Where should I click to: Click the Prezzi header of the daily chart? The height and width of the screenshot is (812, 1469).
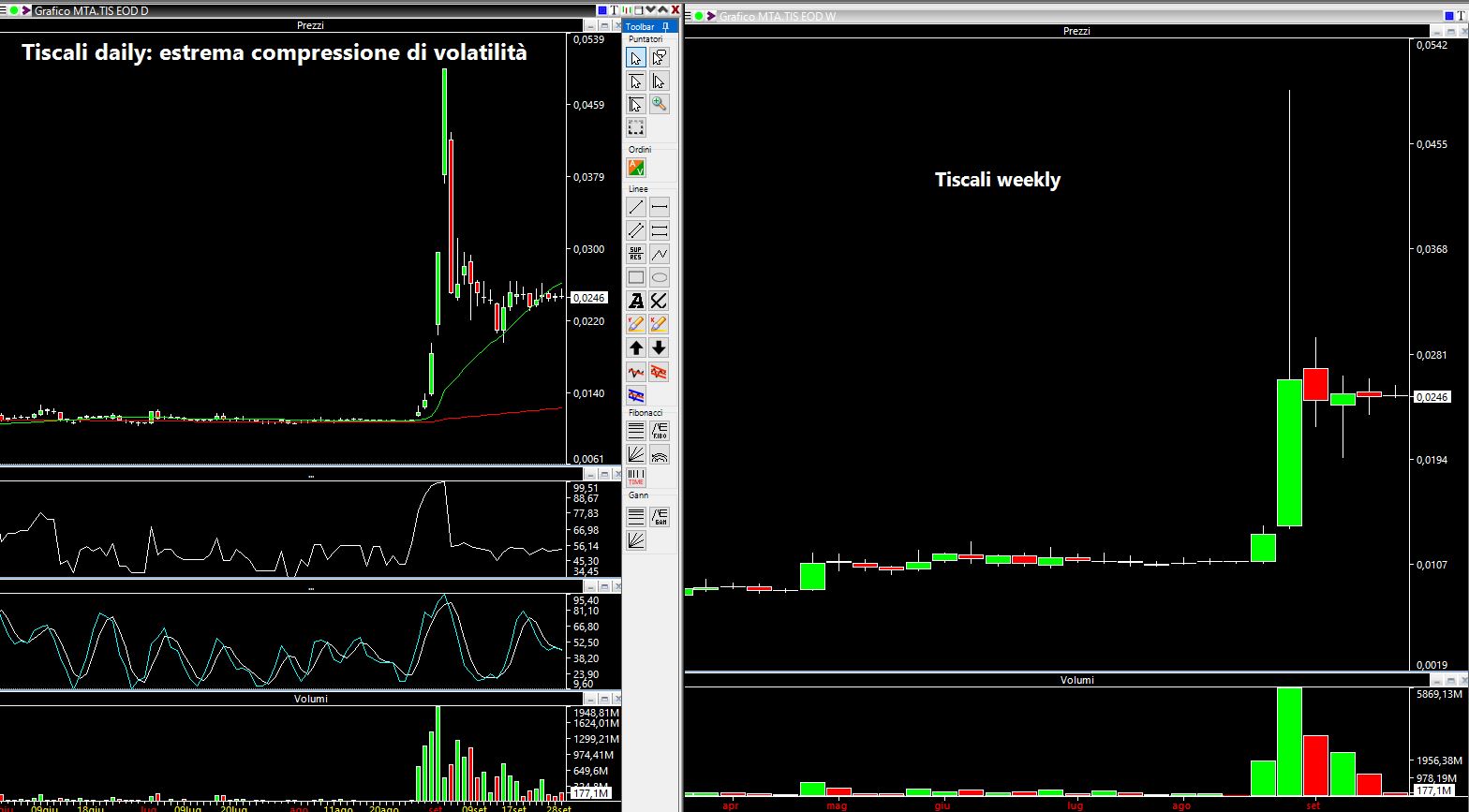pyautogui.click(x=310, y=25)
